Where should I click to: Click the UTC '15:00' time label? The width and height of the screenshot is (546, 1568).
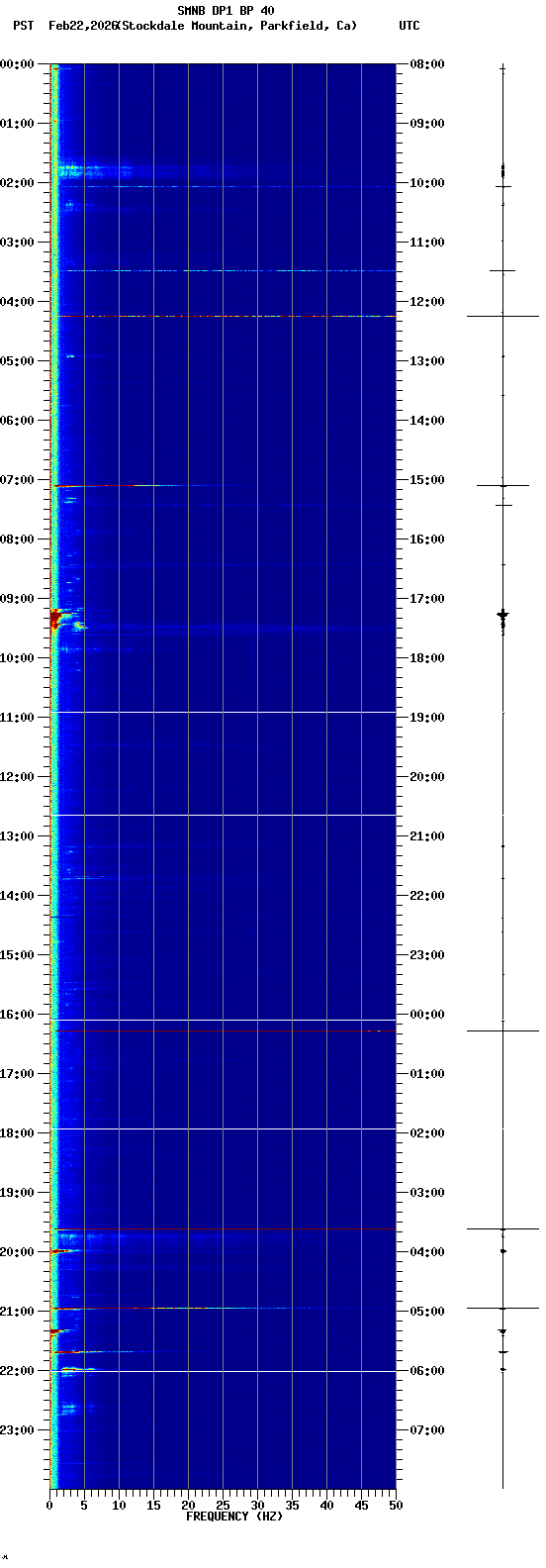426,480
